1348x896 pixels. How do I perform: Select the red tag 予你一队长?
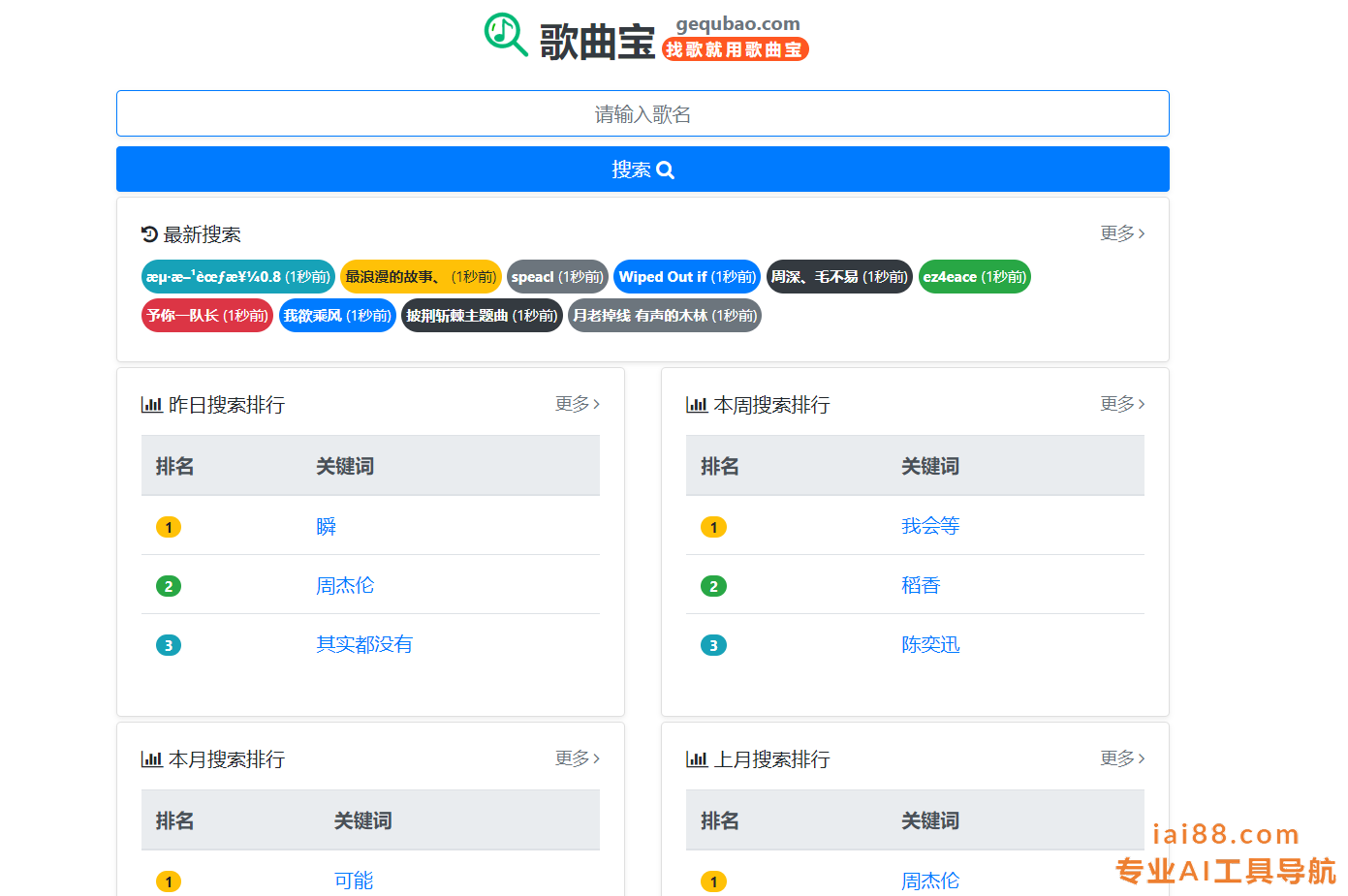pos(207,316)
